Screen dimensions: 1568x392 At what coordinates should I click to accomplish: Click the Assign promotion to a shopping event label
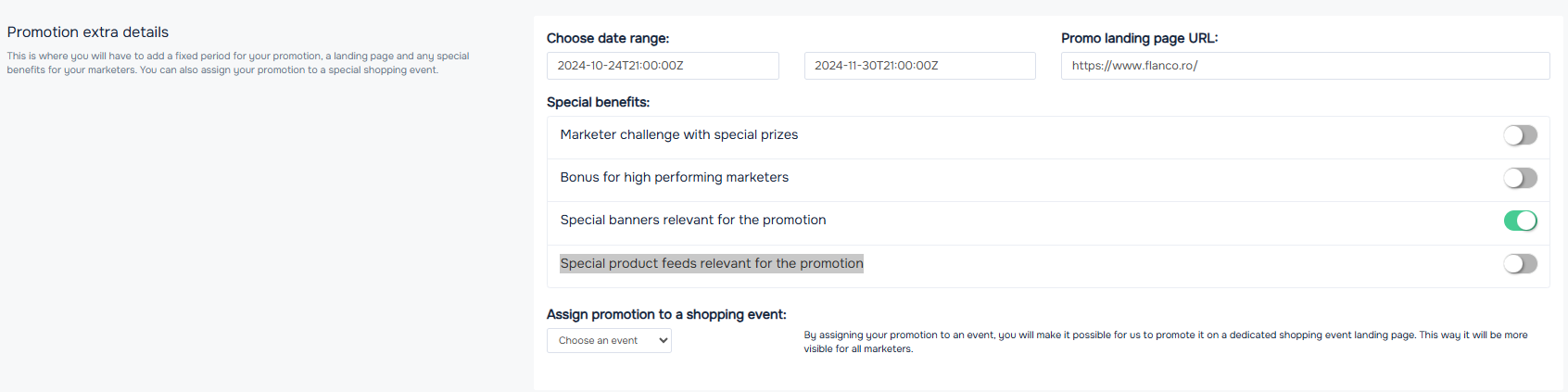click(666, 314)
